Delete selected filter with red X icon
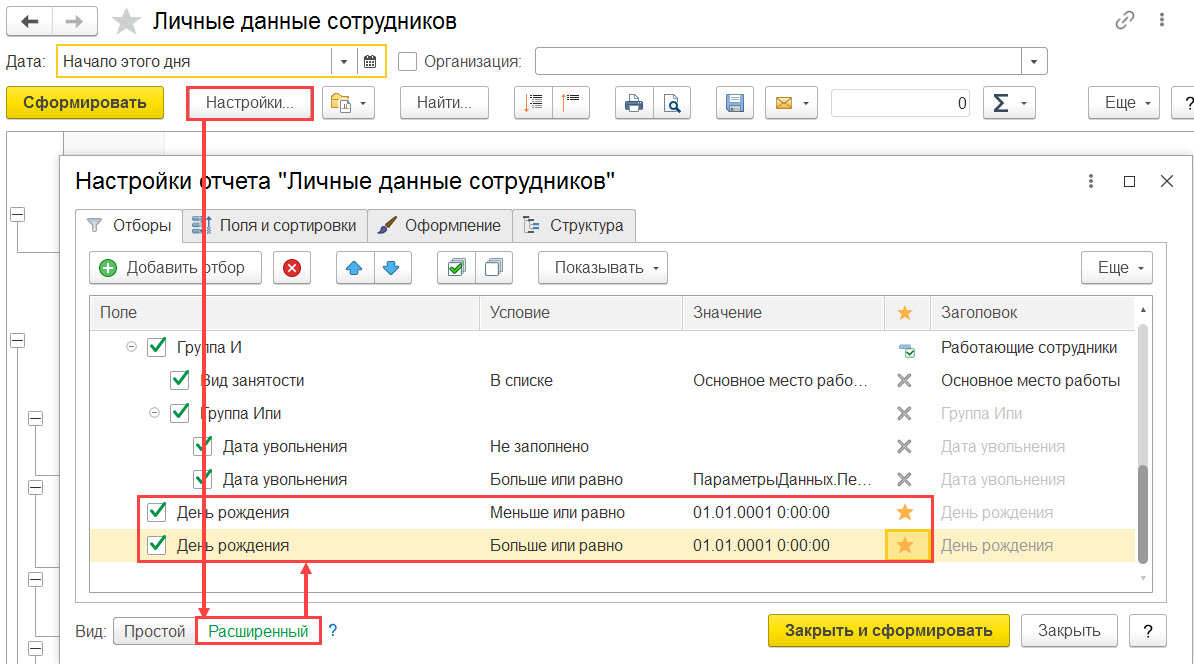The height and width of the screenshot is (664, 1194). pyautogui.click(x=292, y=268)
